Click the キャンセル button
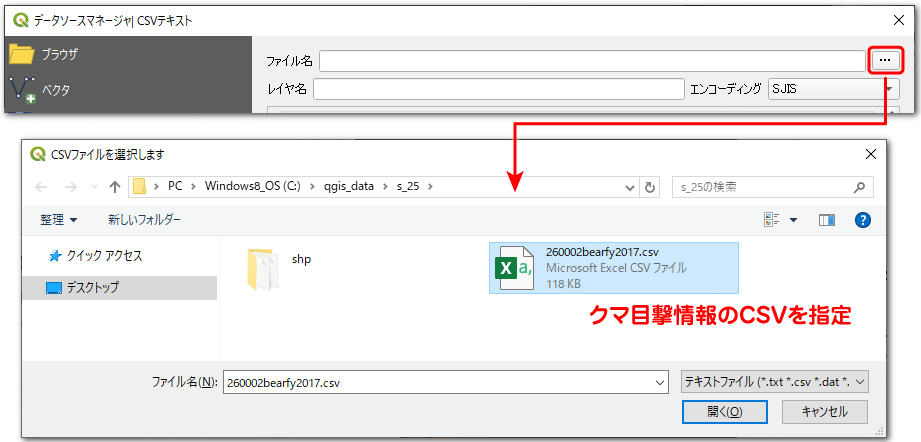The height and width of the screenshot is (442, 921). (x=825, y=412)
